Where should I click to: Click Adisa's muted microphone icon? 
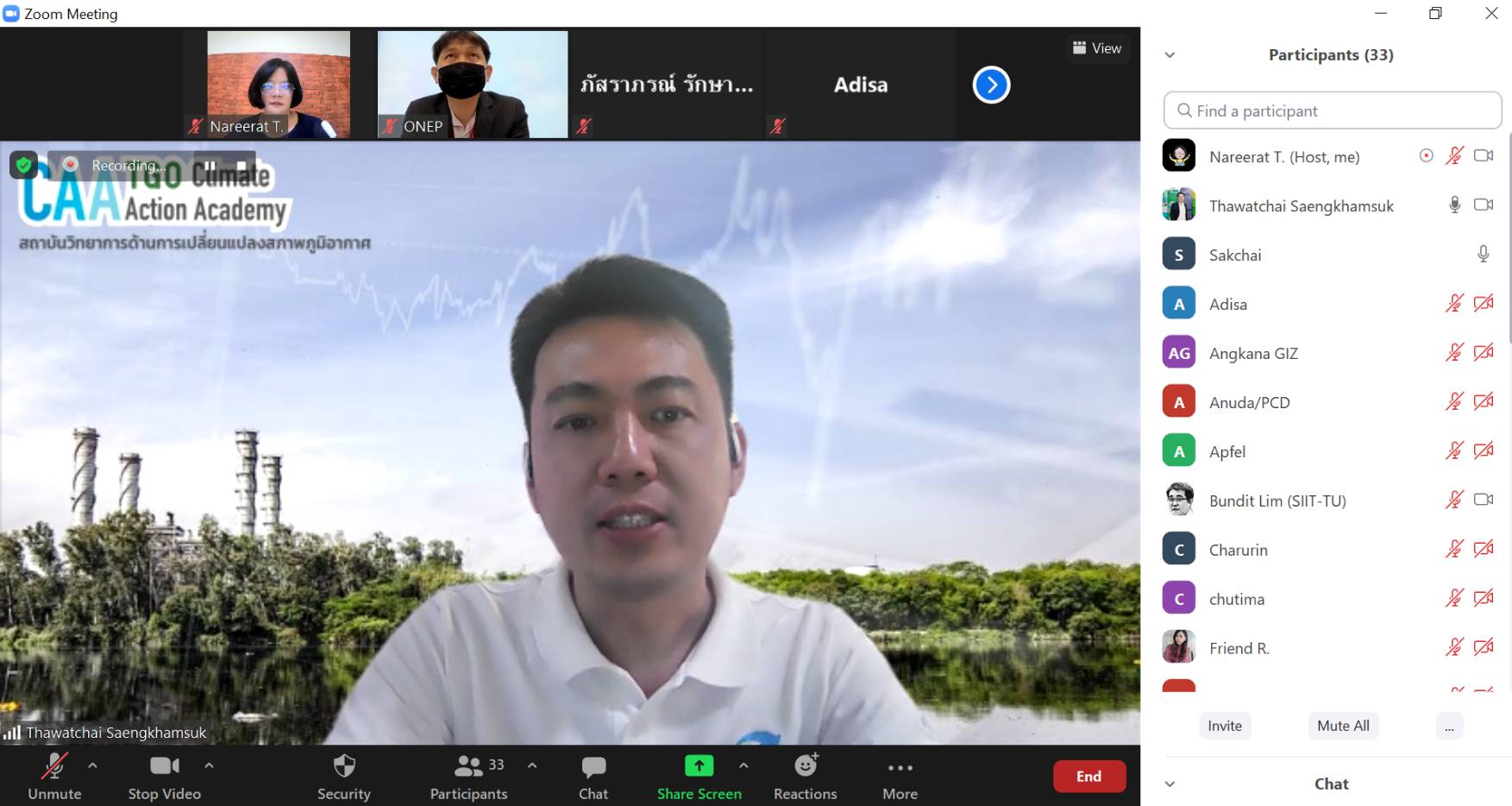click(x=1454, y=304)
